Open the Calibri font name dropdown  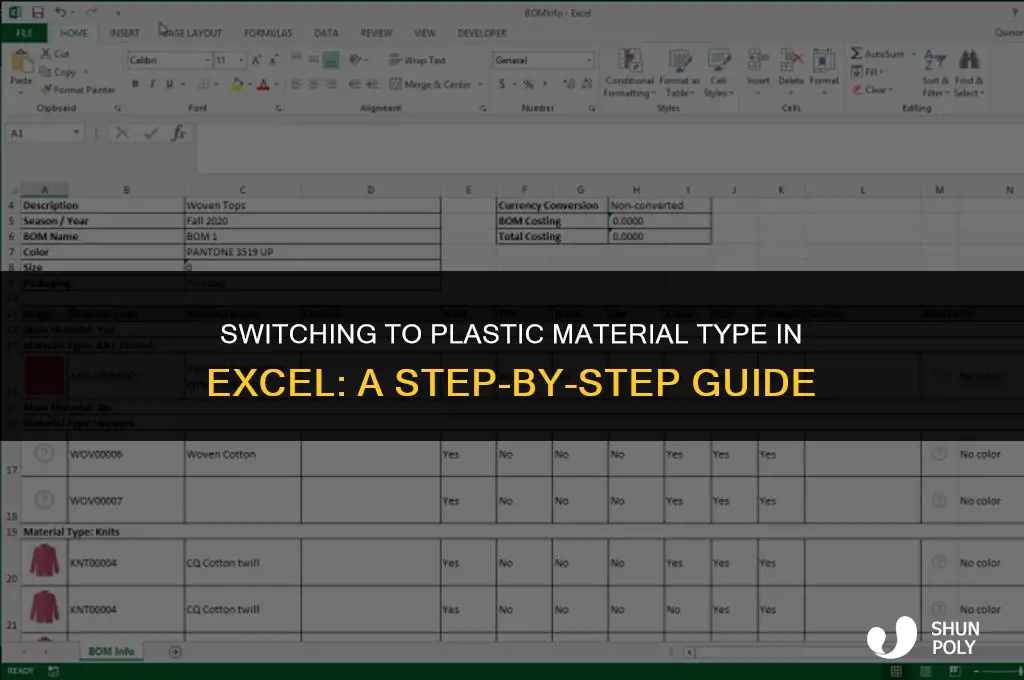(x=208, y=60)
